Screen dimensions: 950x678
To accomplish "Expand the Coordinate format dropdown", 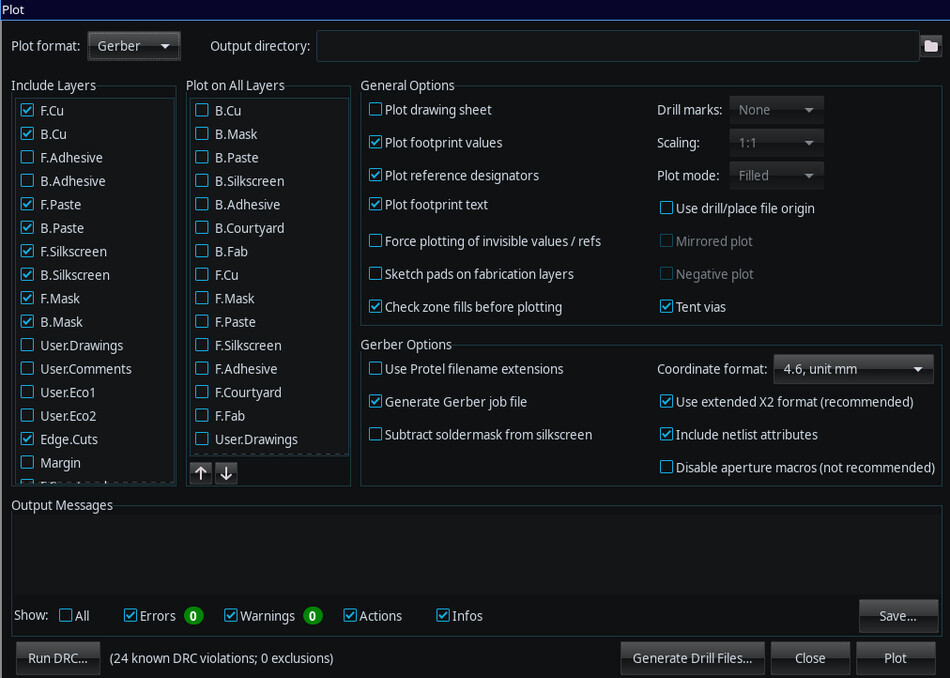I will coord(852,369).
